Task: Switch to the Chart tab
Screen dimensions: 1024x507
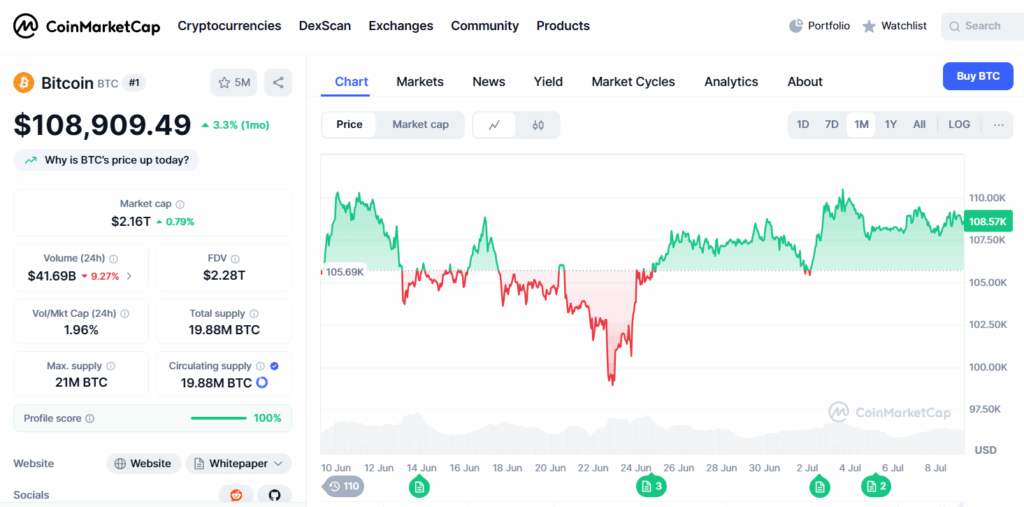Action: [351, 82]
